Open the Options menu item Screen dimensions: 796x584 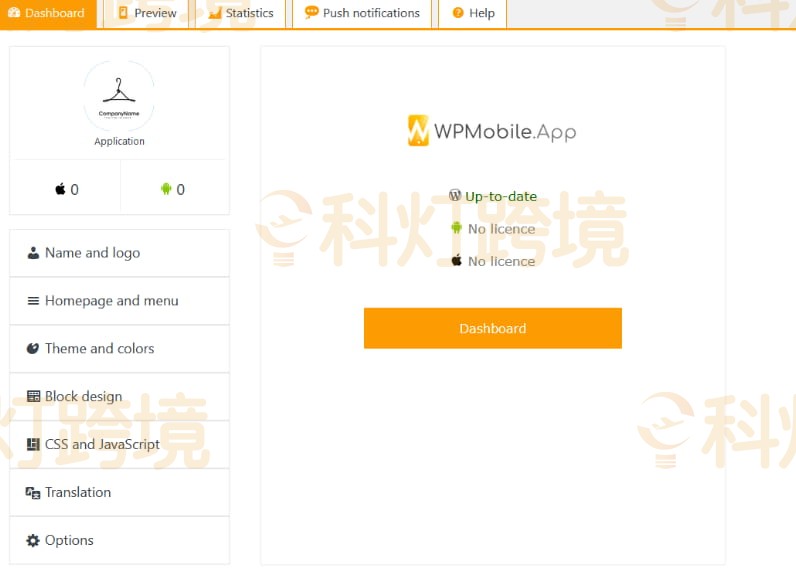coord(119,540)
